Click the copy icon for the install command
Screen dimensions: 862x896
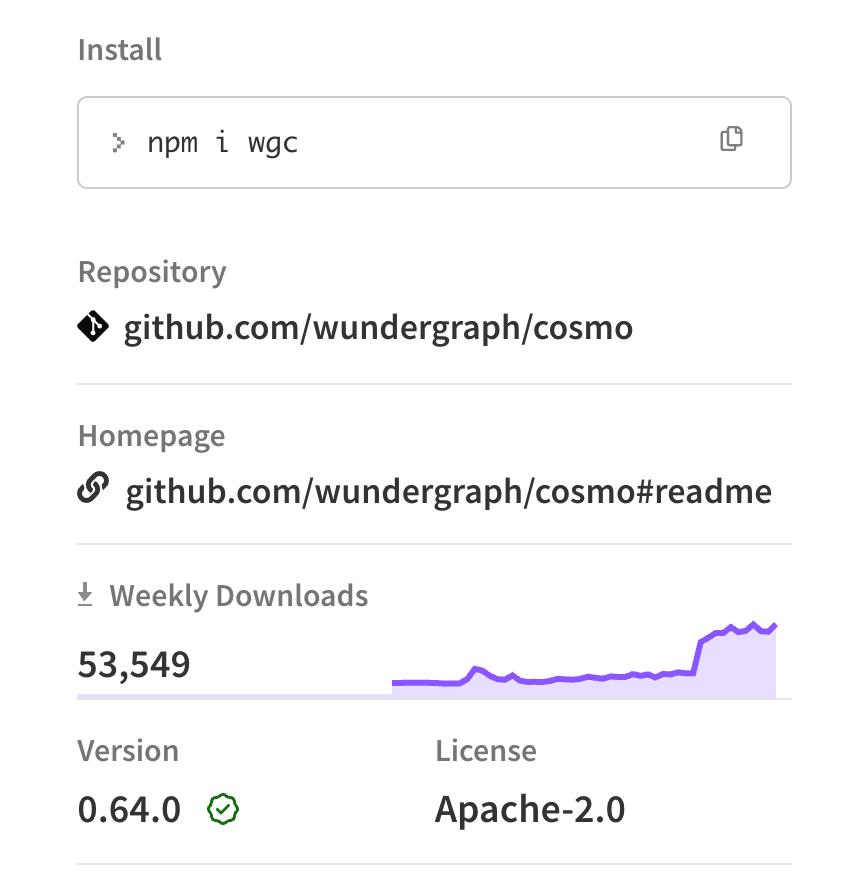coord(731,139)
